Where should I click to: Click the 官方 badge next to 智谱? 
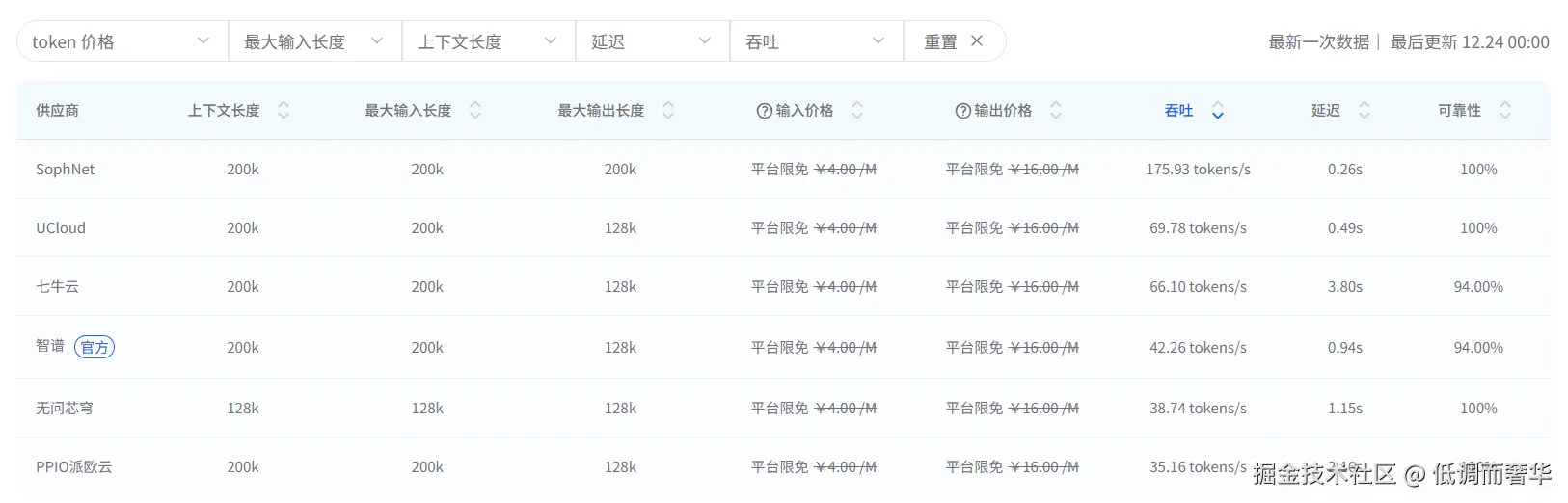pos(95,347)
